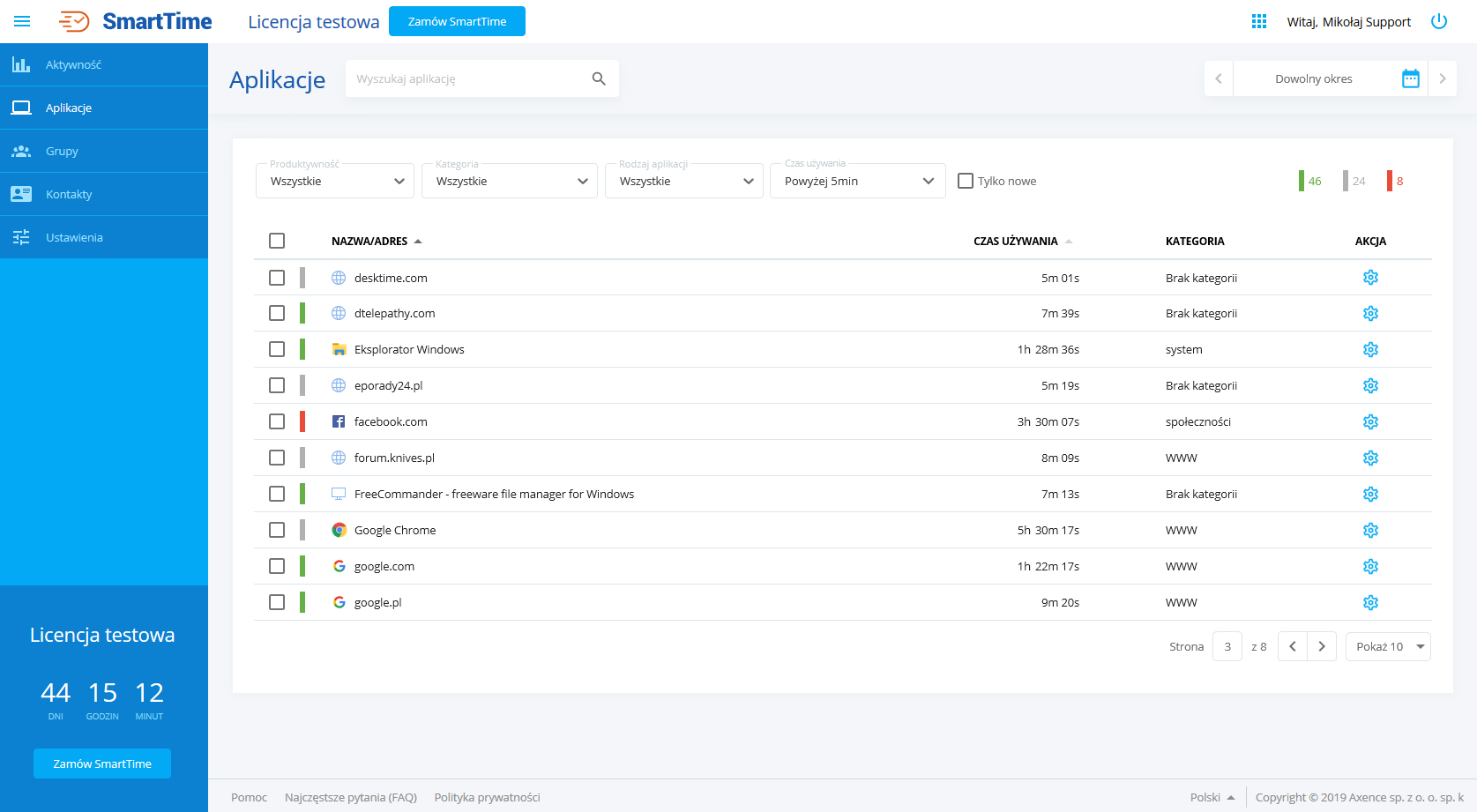Check the select-all checkbox in the table header
The image size is (1477, 812).
278,240
